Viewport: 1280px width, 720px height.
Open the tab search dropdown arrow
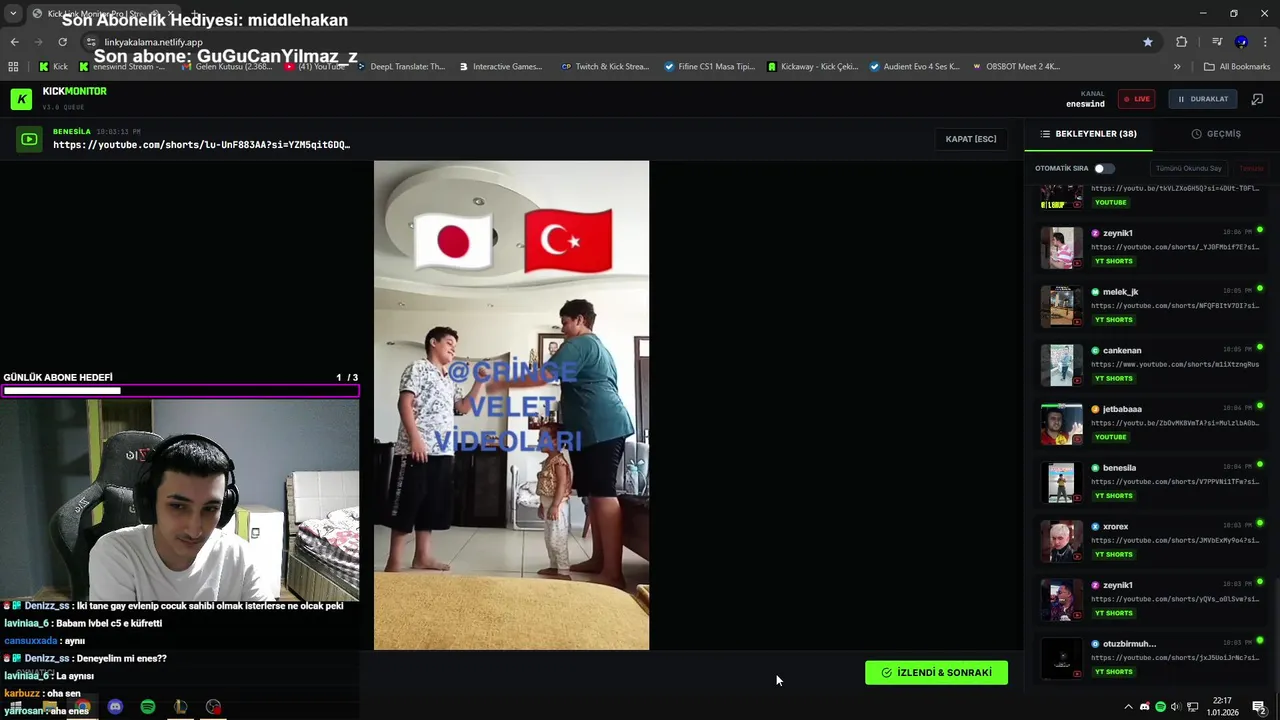[13, 13]
